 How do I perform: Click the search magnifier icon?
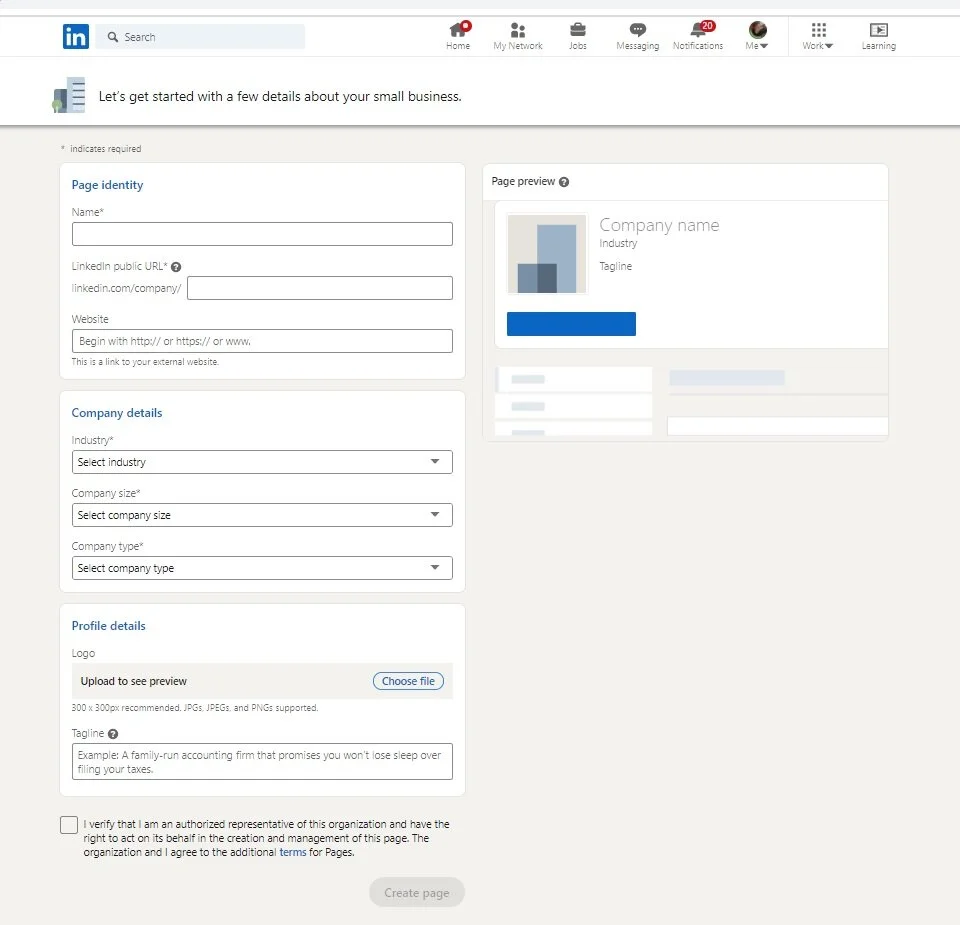click(113, 37)
